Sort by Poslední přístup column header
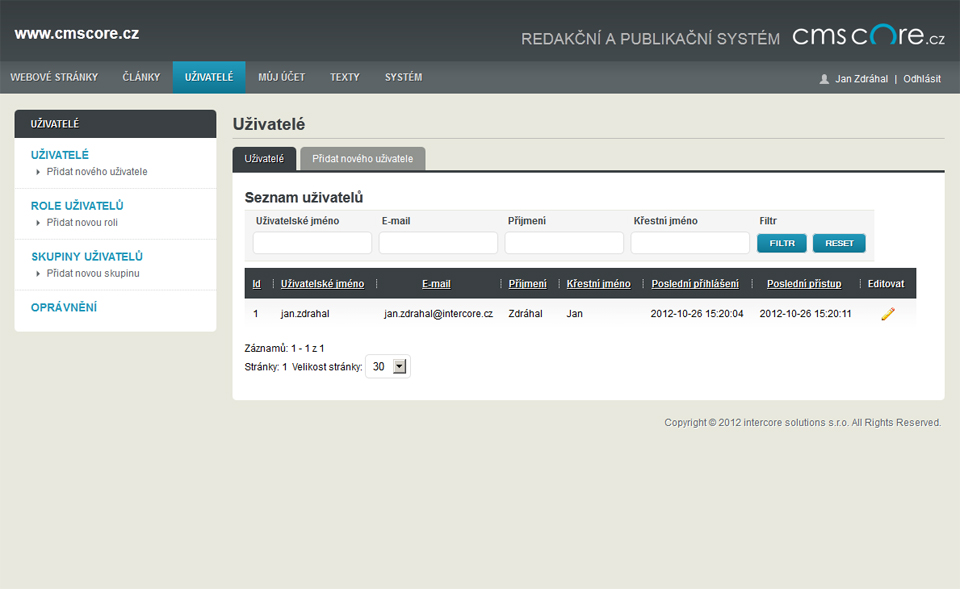The image size is (960, 589). (804, 283)
